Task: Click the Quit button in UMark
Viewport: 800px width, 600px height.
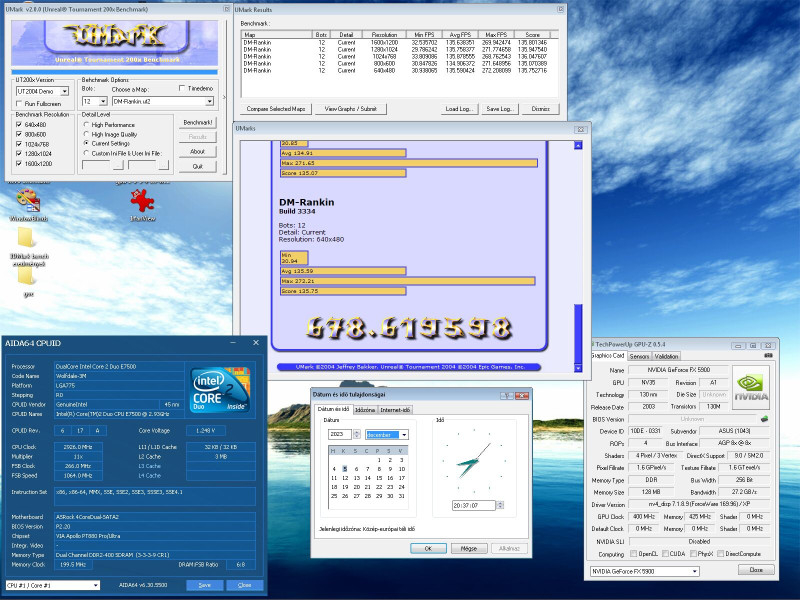Action: [197, 166]
